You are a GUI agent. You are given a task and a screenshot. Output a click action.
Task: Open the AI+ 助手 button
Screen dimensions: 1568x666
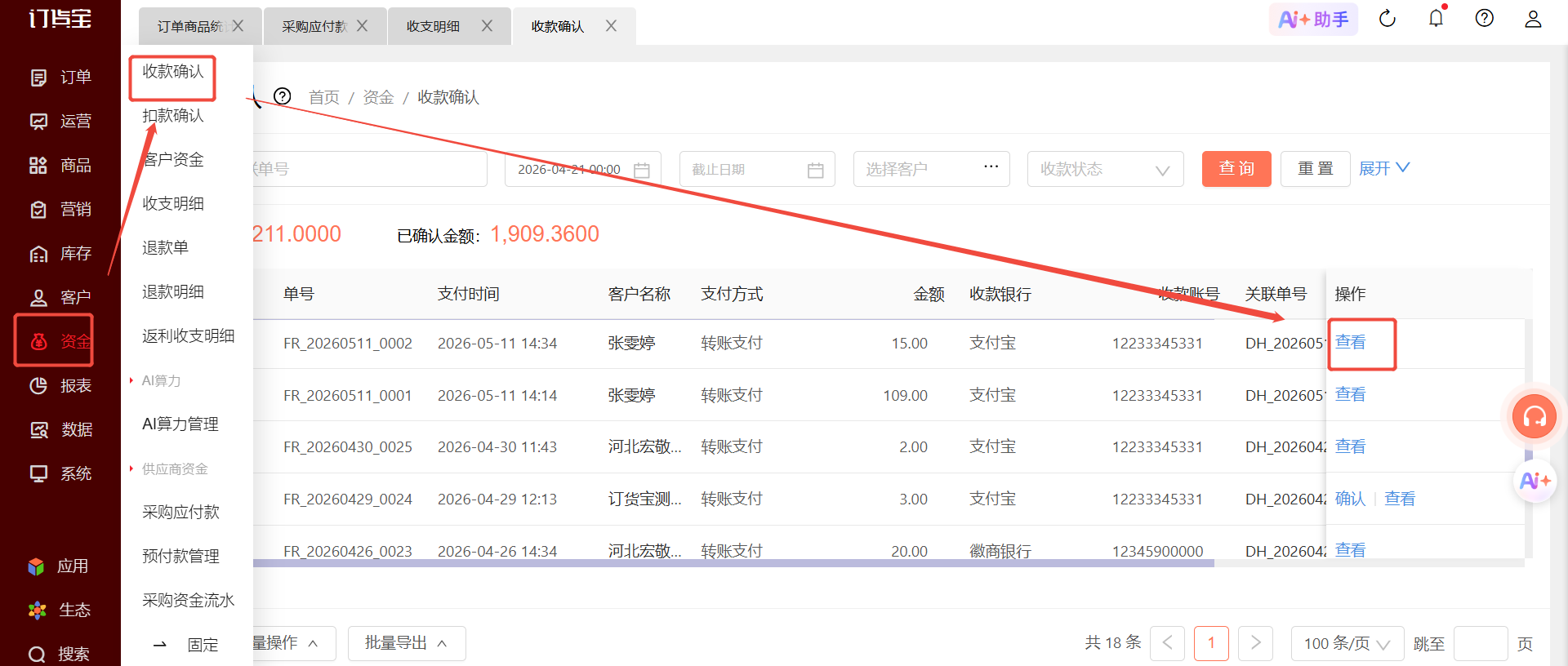tap(1313, 20)
